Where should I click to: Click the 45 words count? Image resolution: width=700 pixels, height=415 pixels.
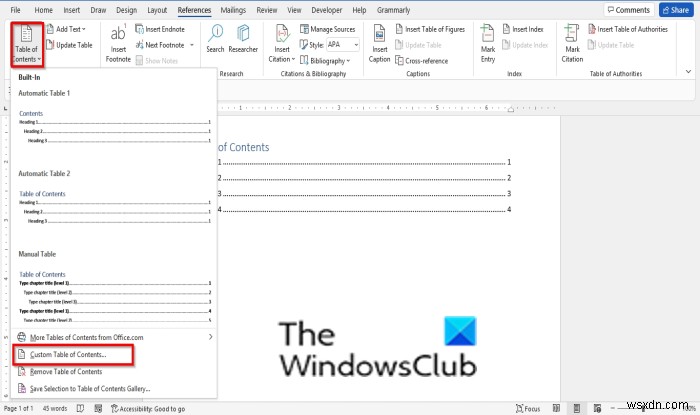pyautogui.click(x=54, y=408)
